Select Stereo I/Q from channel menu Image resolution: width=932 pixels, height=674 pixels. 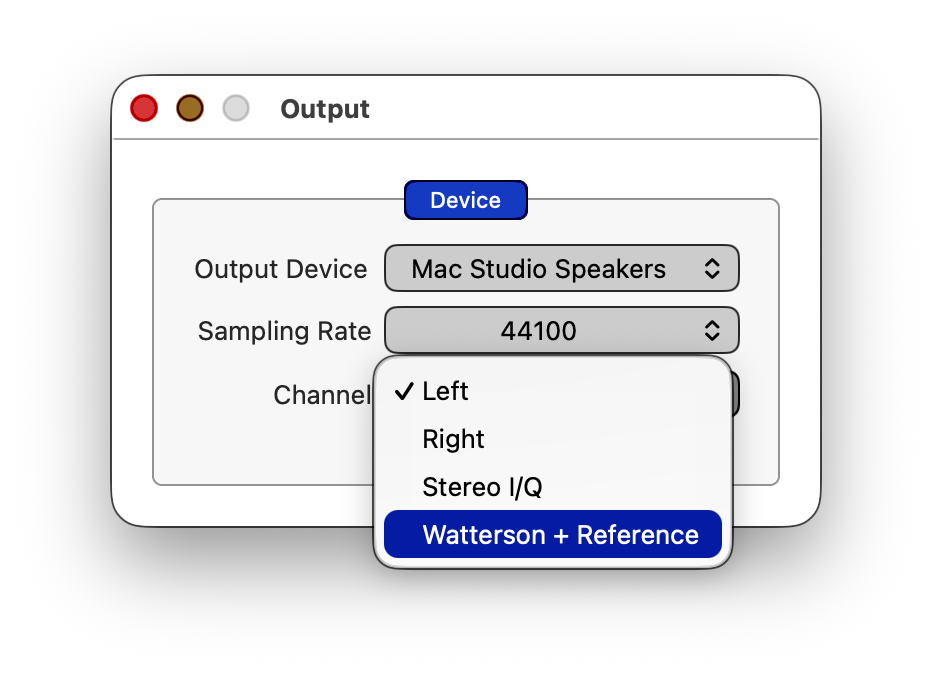482,487
